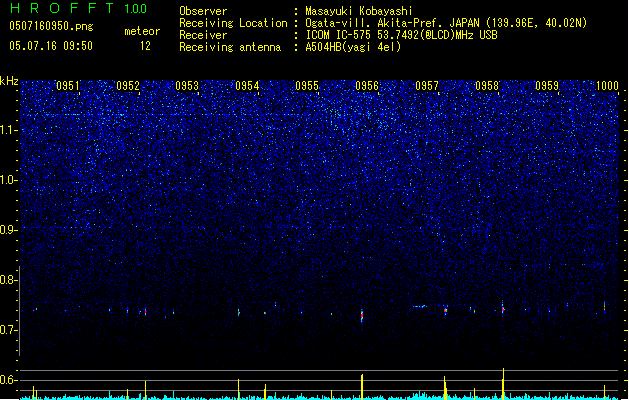Click the yellow intensity spike below 0956
Screen dimensions: 629x400
pyautogui.click(x=362, y=387)
